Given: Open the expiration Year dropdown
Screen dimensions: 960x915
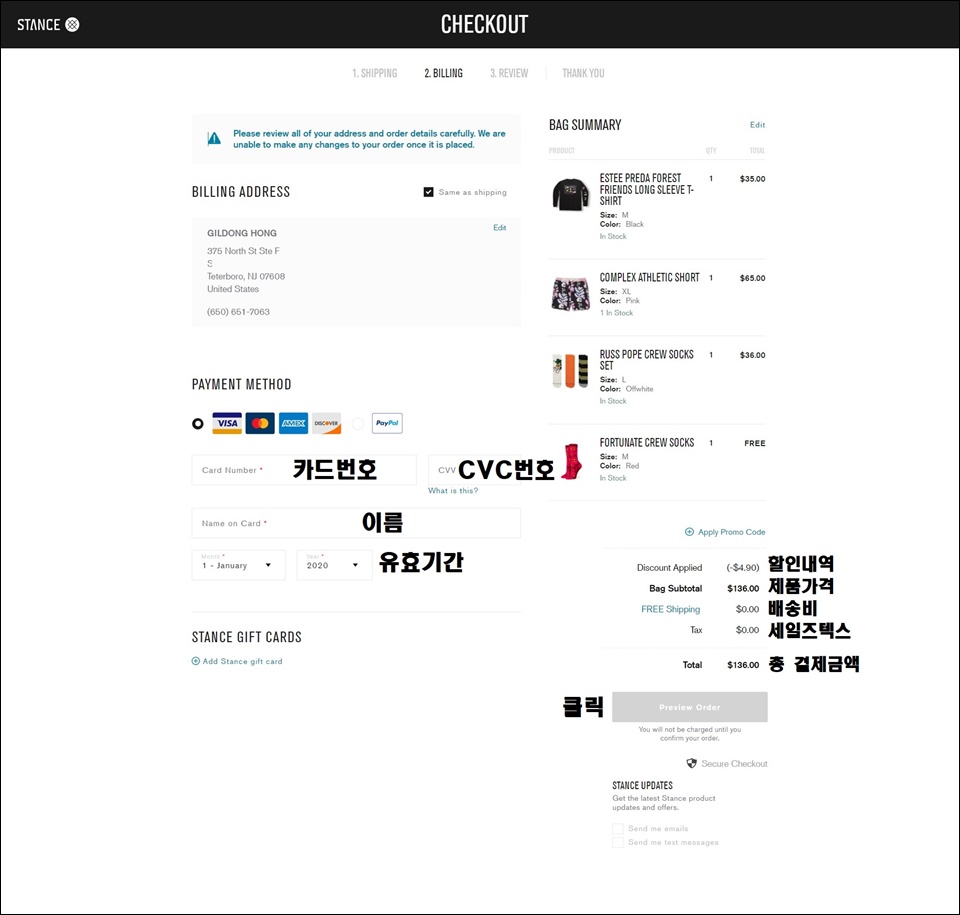Looking at the screenshot, I should click(334, 565).
